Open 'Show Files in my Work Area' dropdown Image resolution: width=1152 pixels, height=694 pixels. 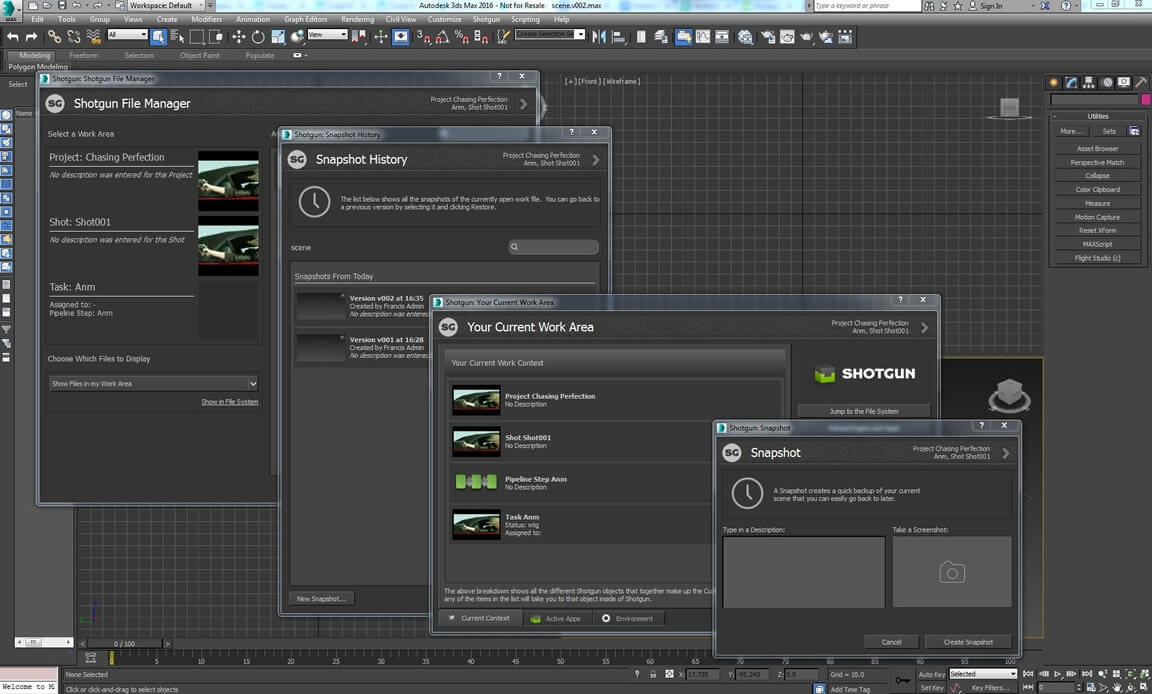click(154, 383)
